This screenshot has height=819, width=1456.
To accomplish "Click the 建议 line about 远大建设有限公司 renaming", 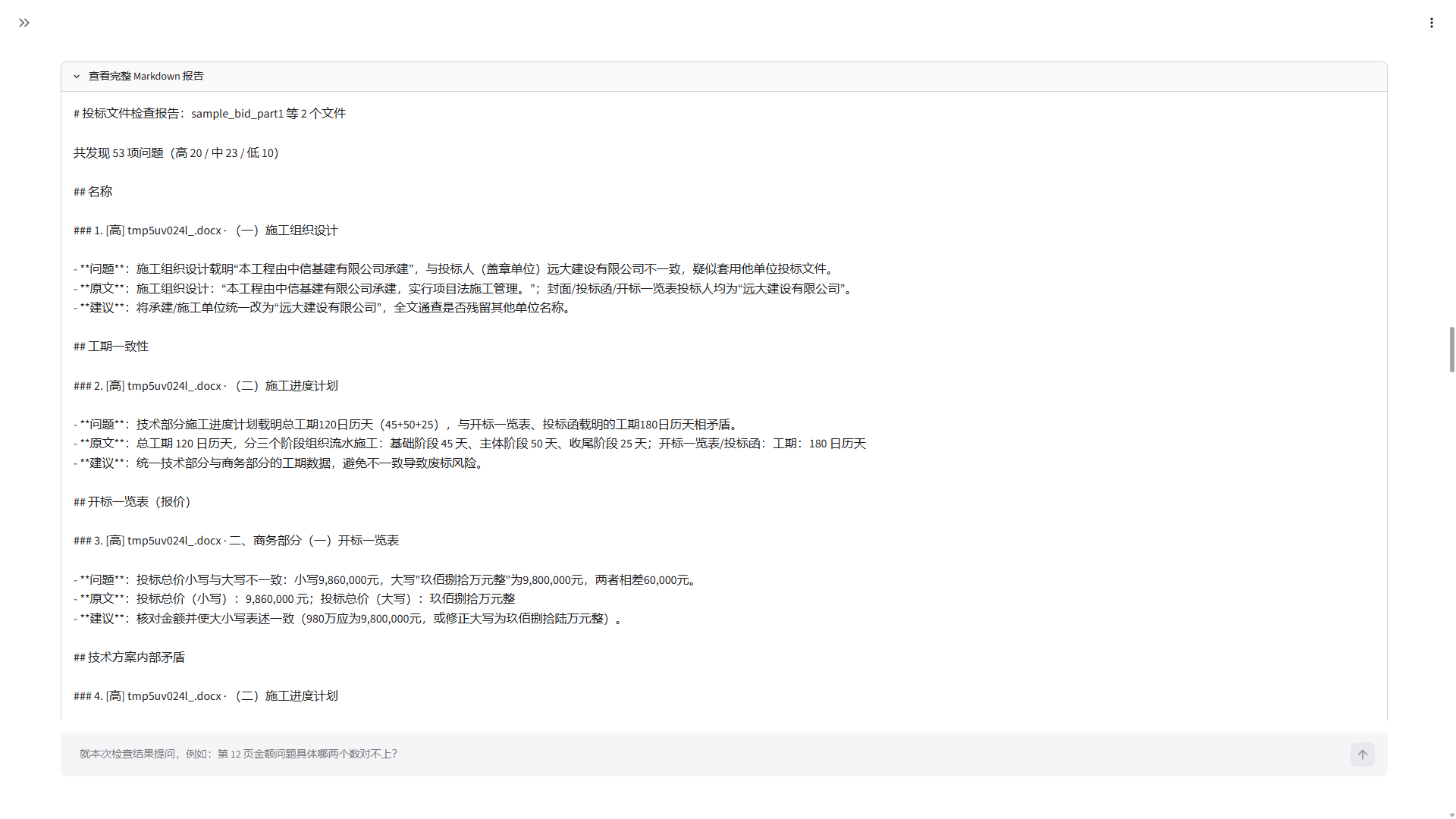I will [x=323, y=308].
